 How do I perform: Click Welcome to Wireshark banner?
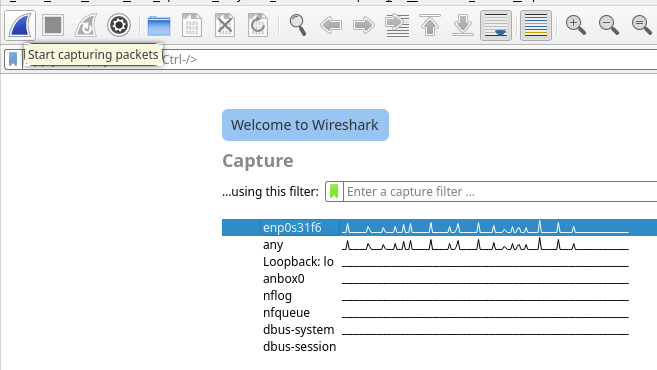305,125
